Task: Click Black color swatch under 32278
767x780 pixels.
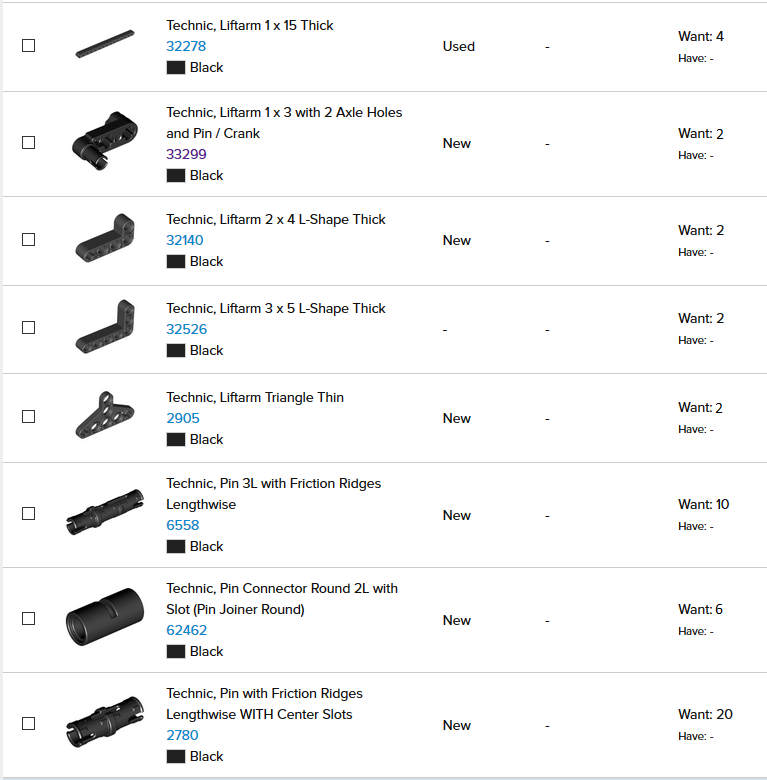Action: [176, 68]
